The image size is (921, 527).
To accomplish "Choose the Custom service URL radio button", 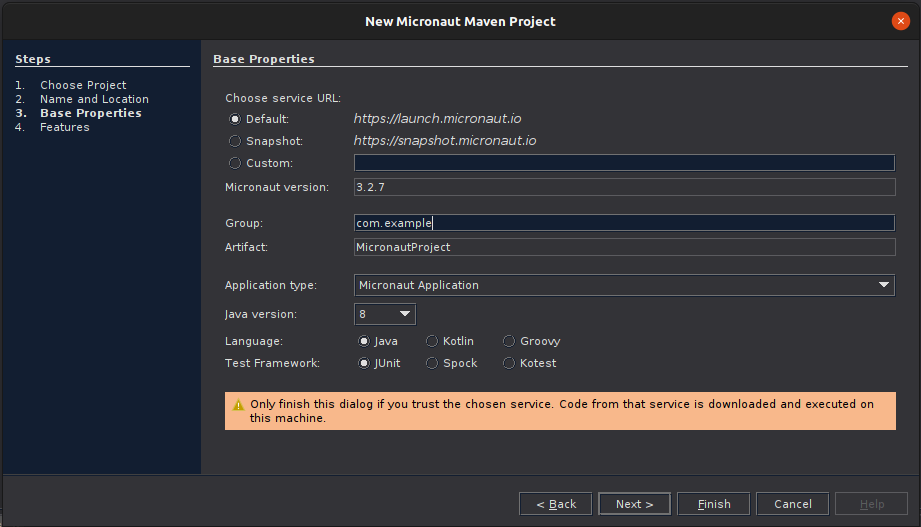I will [x=235, y=163].
